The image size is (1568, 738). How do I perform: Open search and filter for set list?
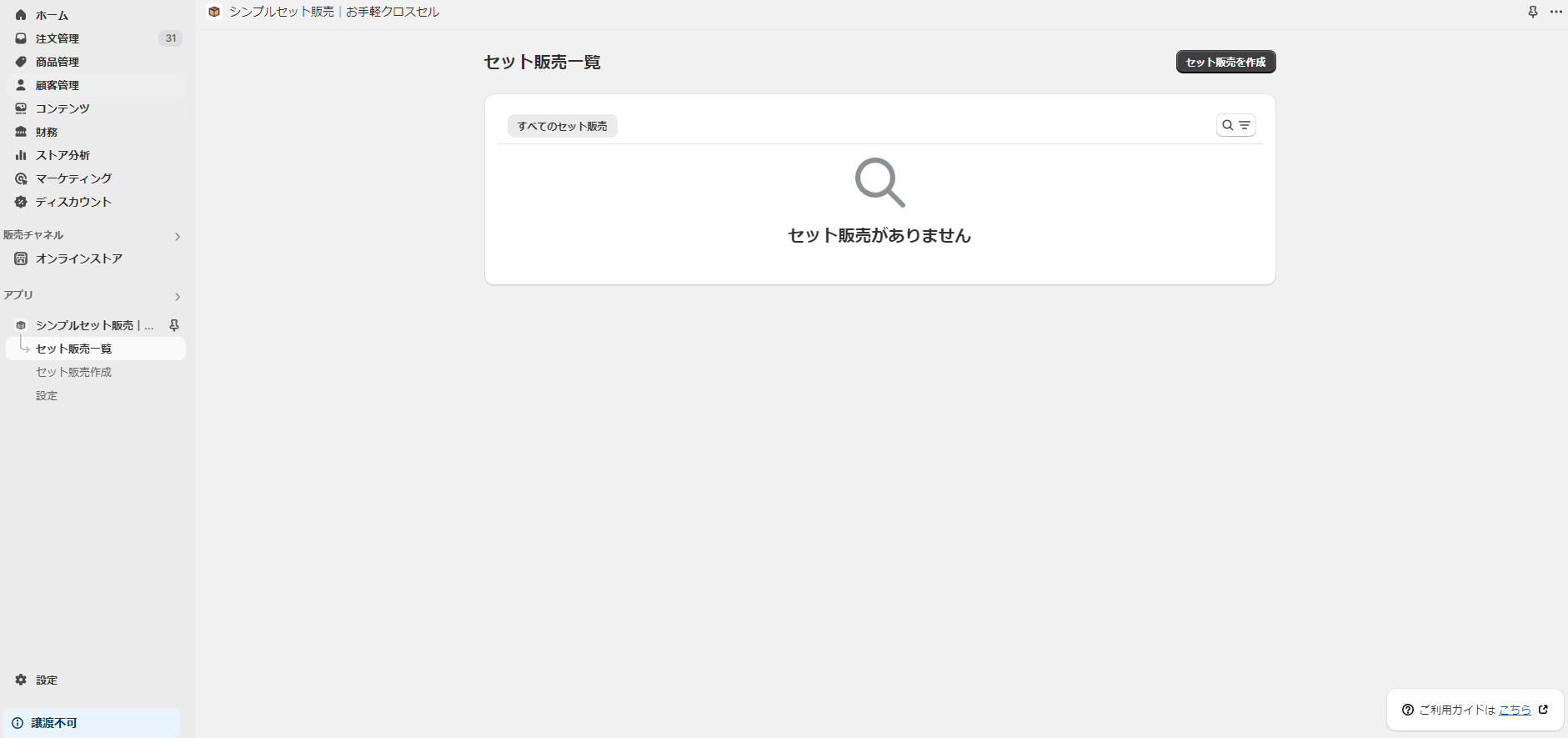(1235, 125)
